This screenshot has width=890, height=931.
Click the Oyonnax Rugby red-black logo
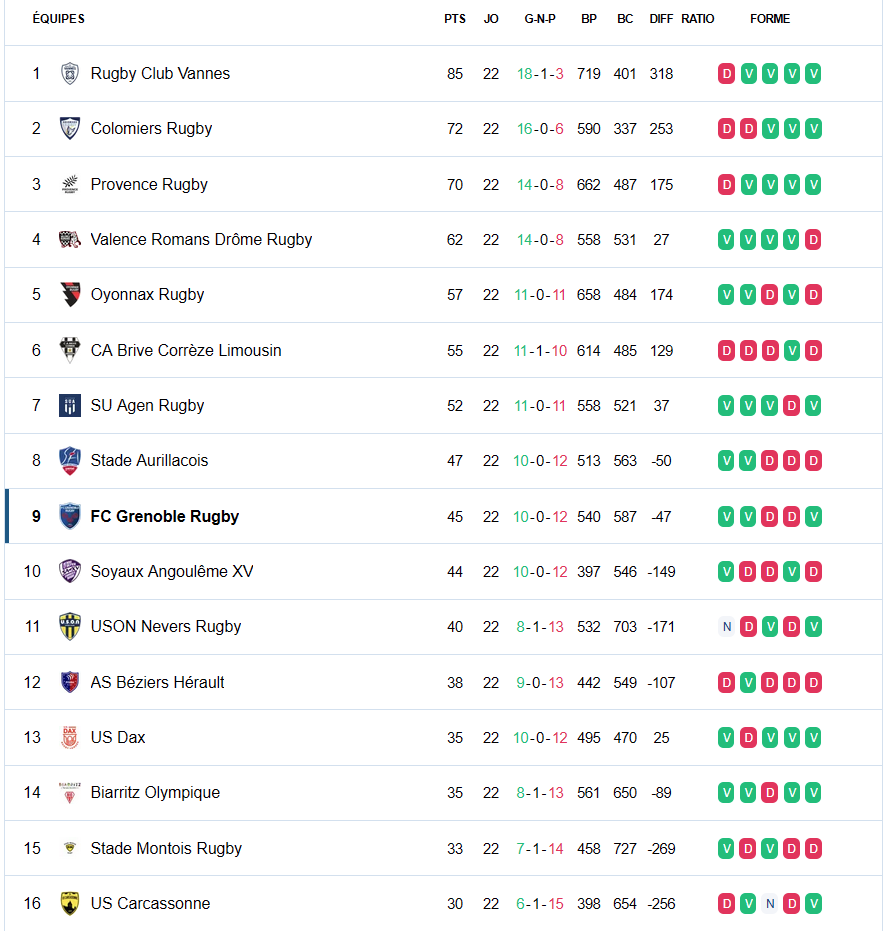click(x=69, y=295)
